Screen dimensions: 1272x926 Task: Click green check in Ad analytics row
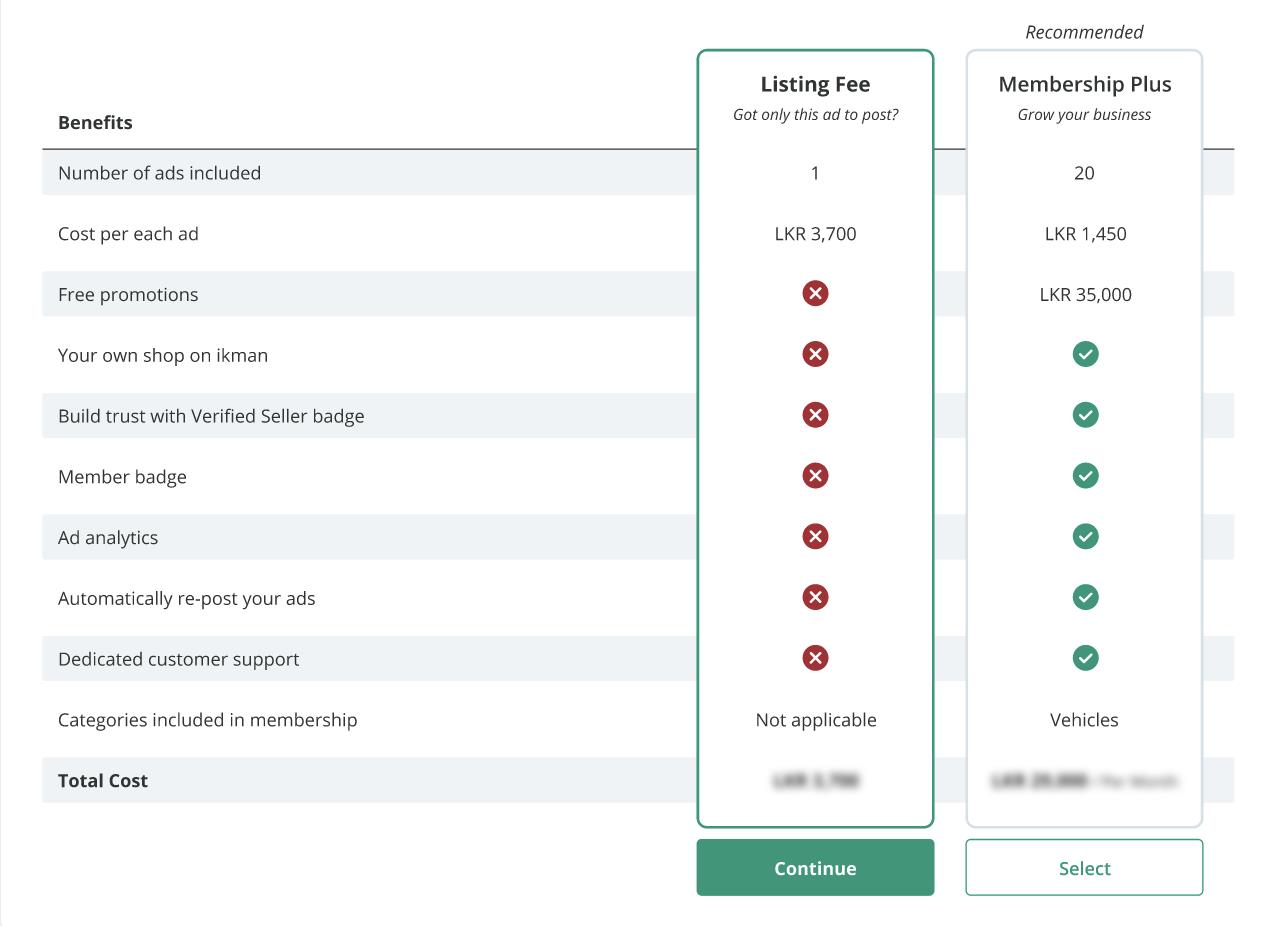(x=1084, y=537)
